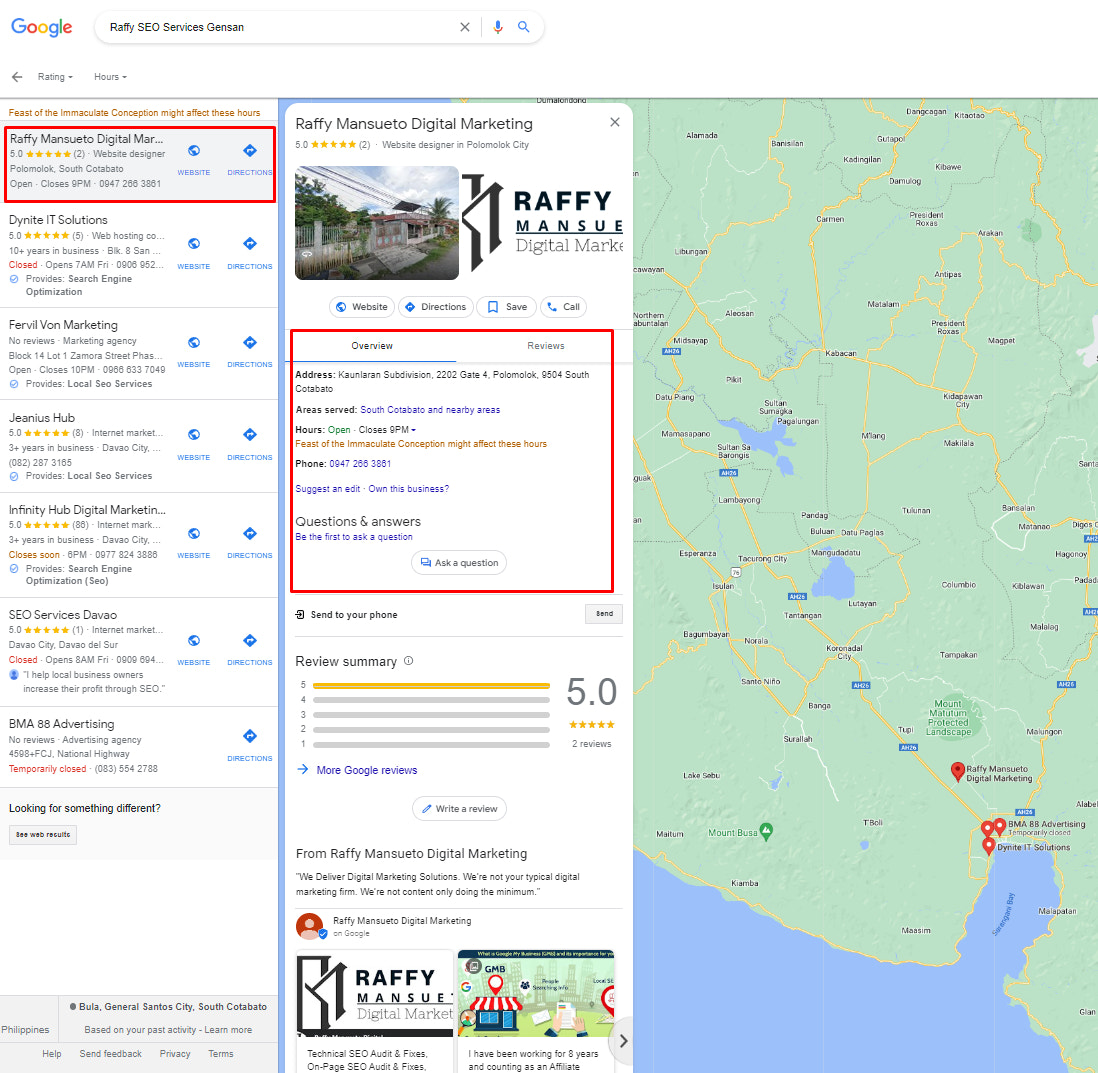Viewport: 1098px width, 1073px height.
Task: Click Ask a question button
Action: 459,562
